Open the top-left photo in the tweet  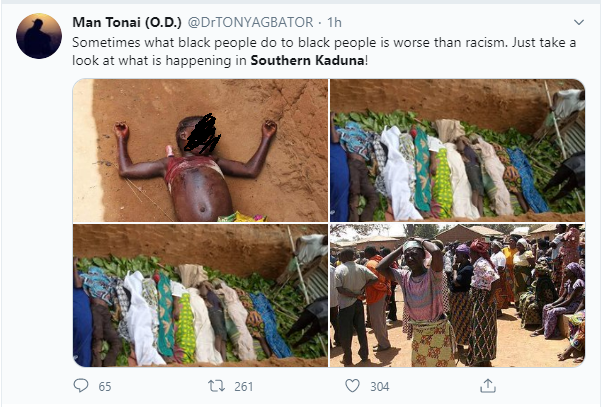201,150
